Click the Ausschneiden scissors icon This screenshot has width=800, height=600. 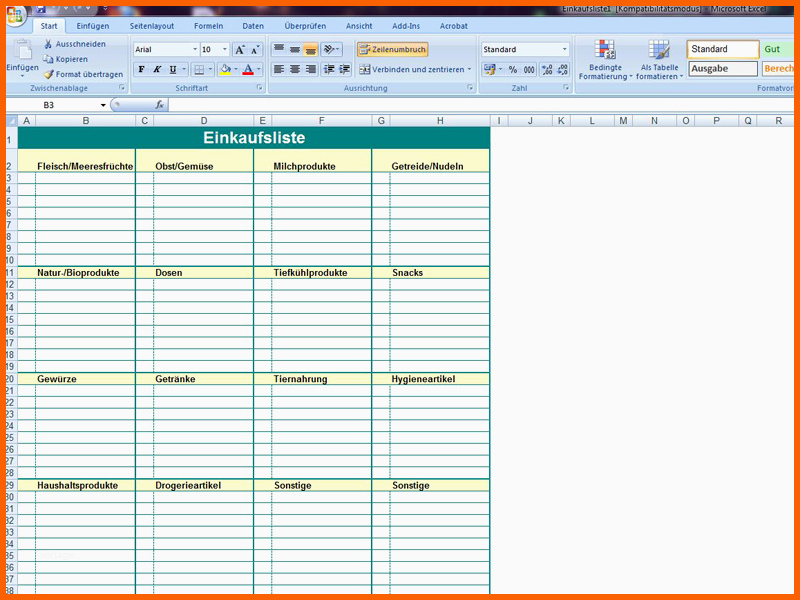(48, 44)
